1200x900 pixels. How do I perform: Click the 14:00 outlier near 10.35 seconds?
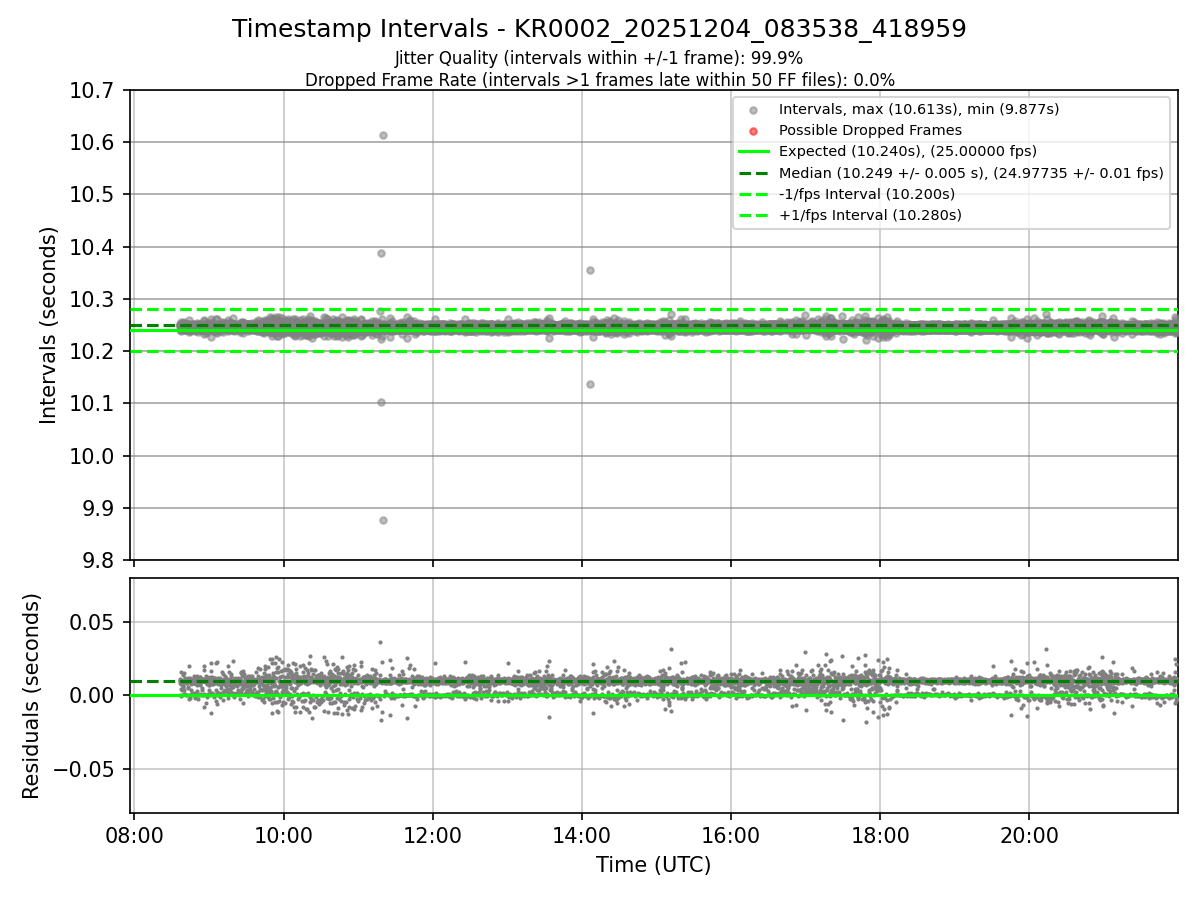(x=590, y=270)
